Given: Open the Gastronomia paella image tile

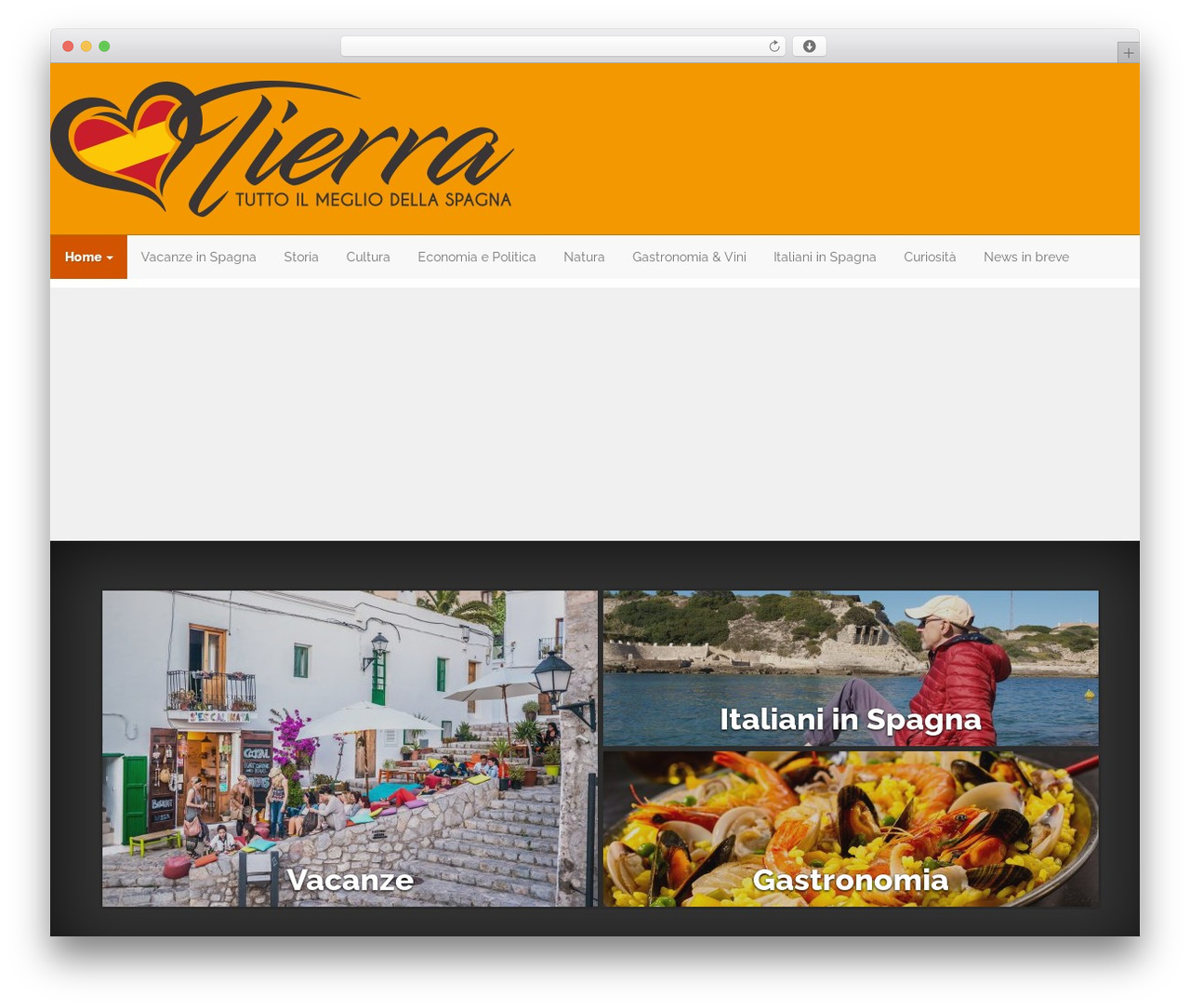Looking at the screenshot, I should pos(851,829).
